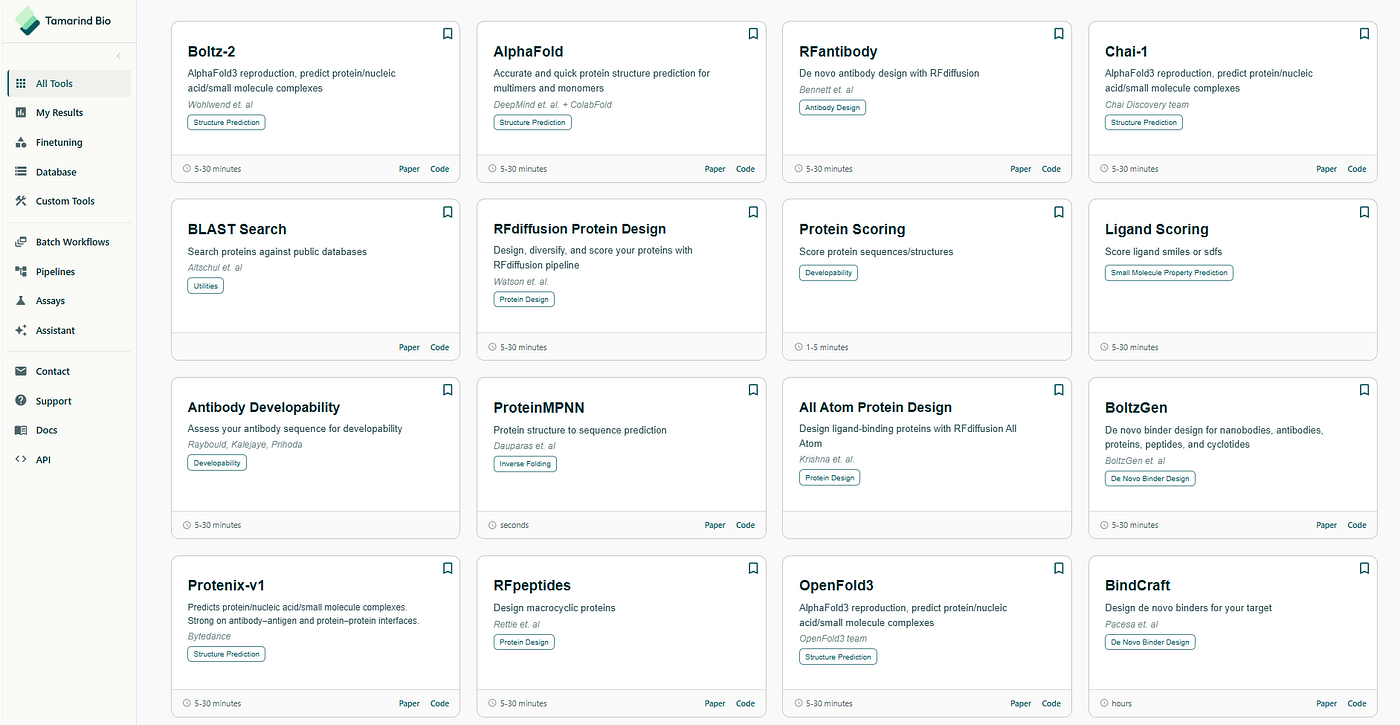
Task: Bookmark the ProteinMPNN tool
Action: 753,390
